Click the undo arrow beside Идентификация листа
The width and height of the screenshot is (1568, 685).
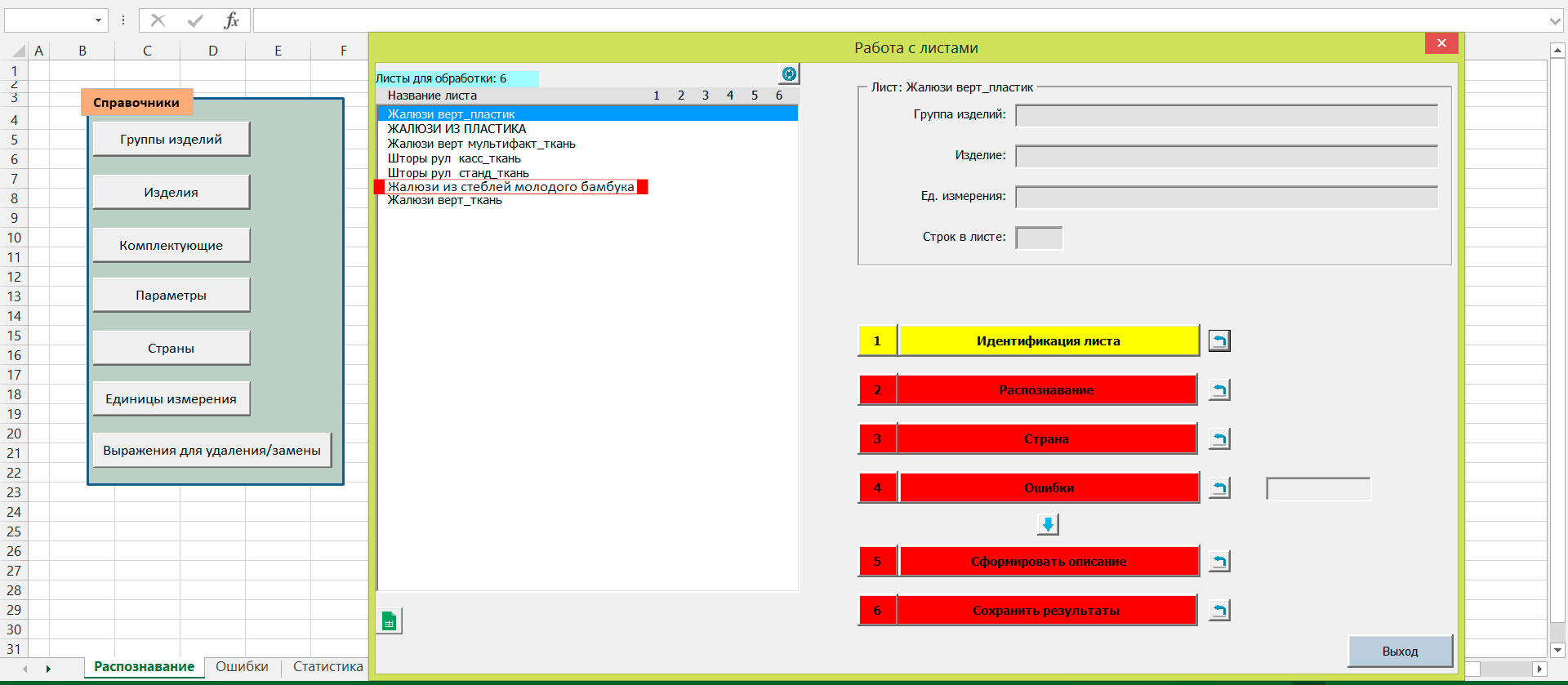tap(1219, 340)
